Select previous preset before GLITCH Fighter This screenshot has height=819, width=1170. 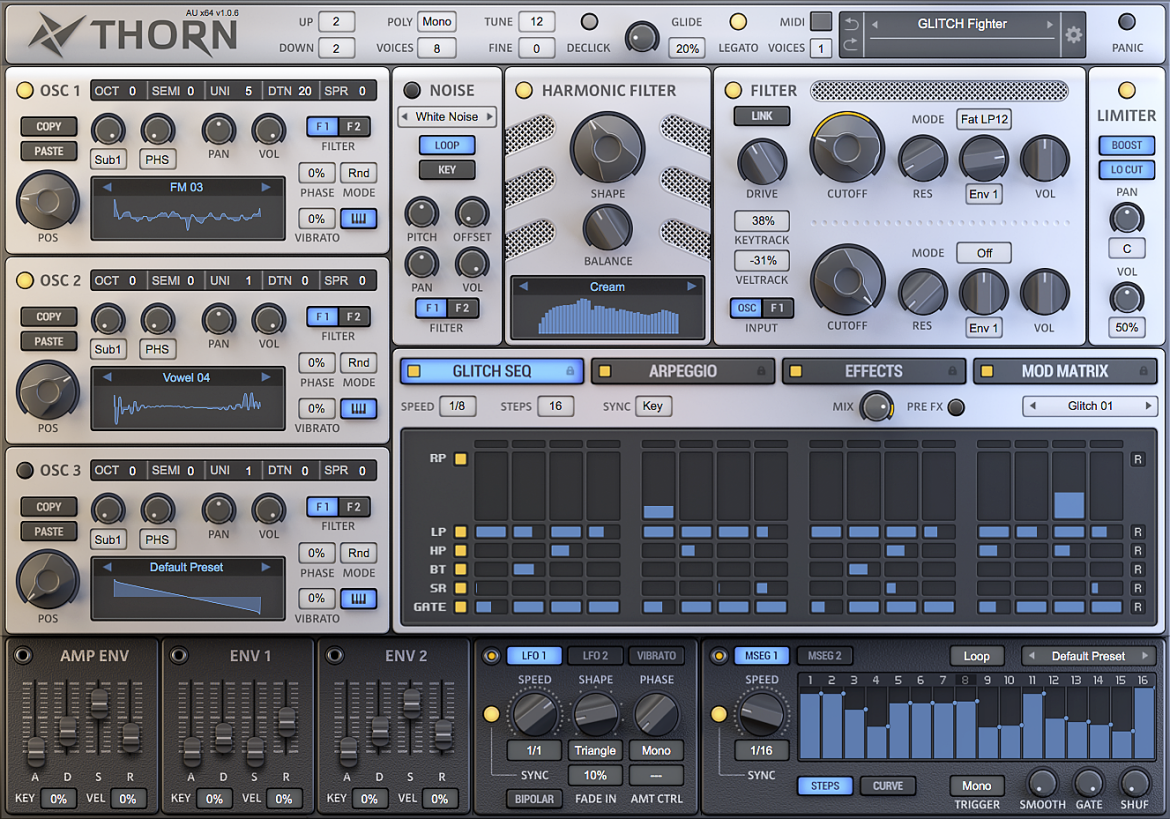pos(875,25)
